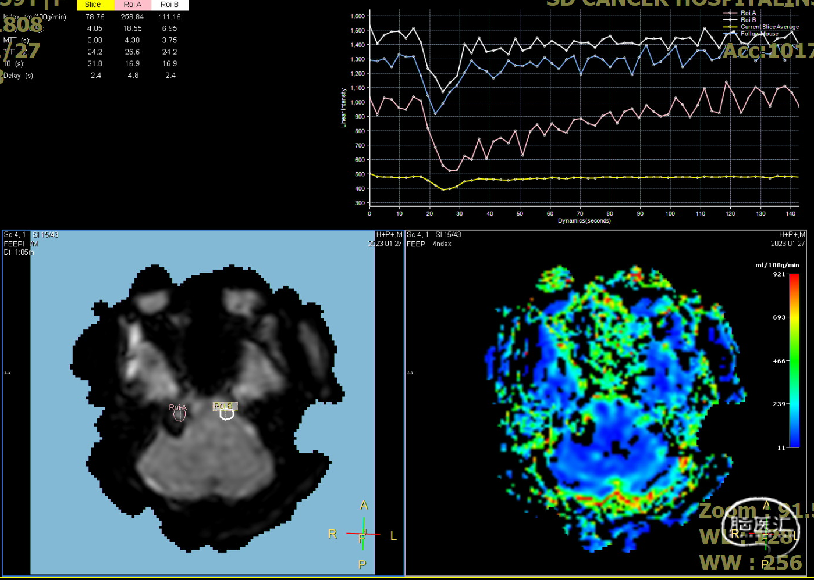Select the highlighted Roi B label tag
Viewport: 814px width, 581px height.
click(x=225, y=406)
